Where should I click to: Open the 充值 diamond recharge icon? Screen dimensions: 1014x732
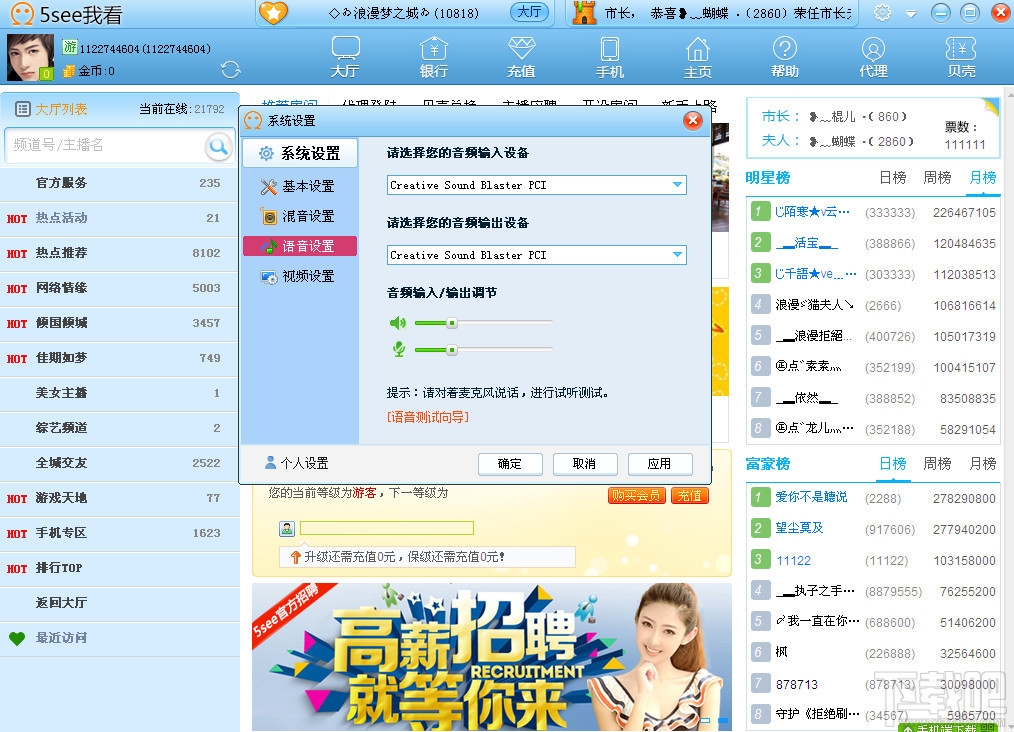(x=521, y=57)
